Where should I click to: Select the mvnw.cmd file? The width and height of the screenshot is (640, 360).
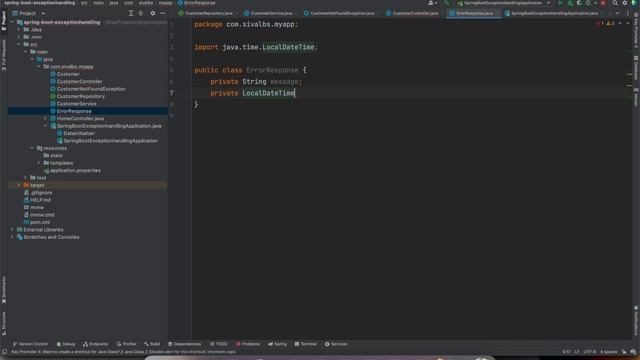point(42,215)
